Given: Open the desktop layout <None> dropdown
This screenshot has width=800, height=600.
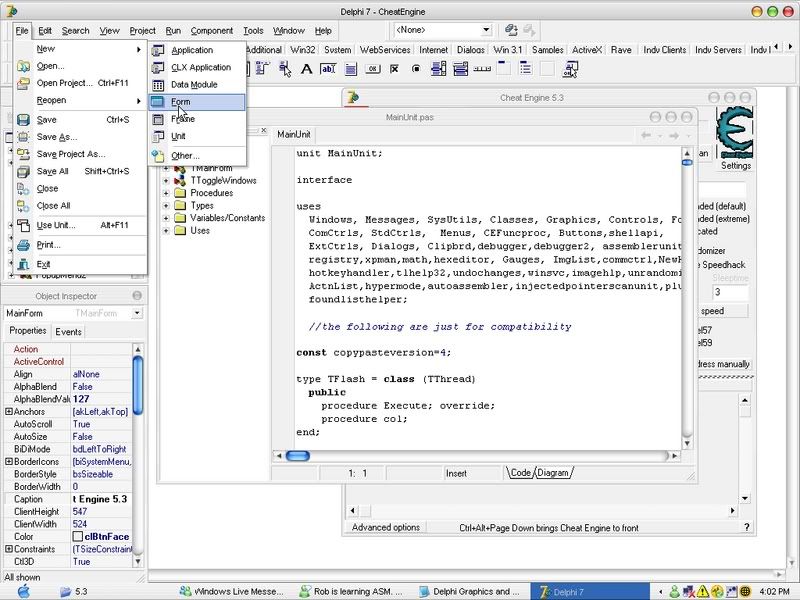Looking at the screenshot, I should [486, 31].
